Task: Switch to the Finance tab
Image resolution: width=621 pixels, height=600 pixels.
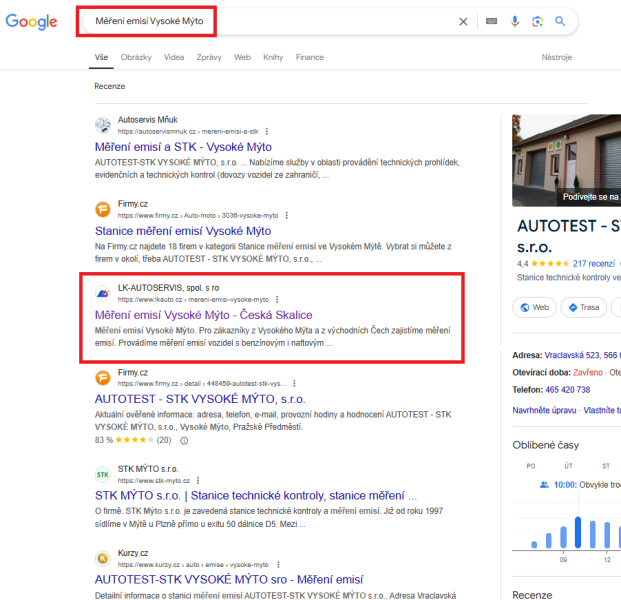Action: point(310,57)
